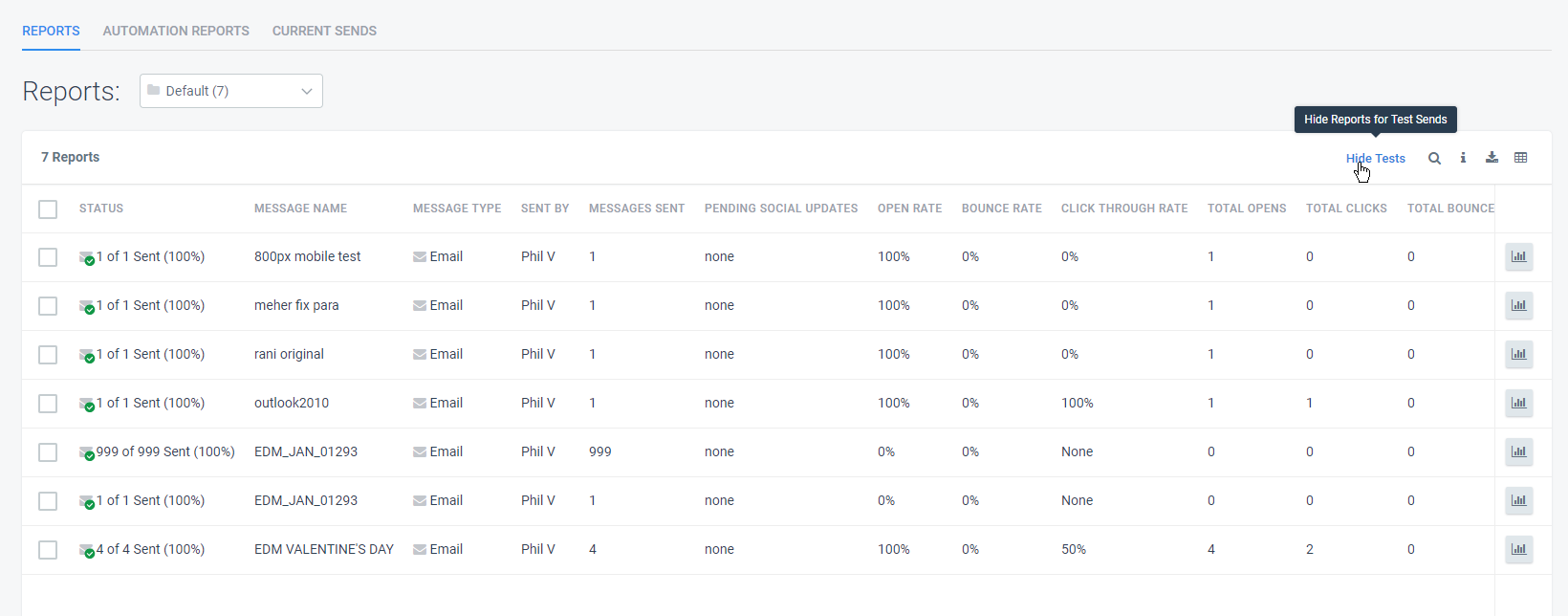This screenshot has width=1568, height=616.
Task: Click sent status icon for outlook2010 row
Action: tap(87, 404)
